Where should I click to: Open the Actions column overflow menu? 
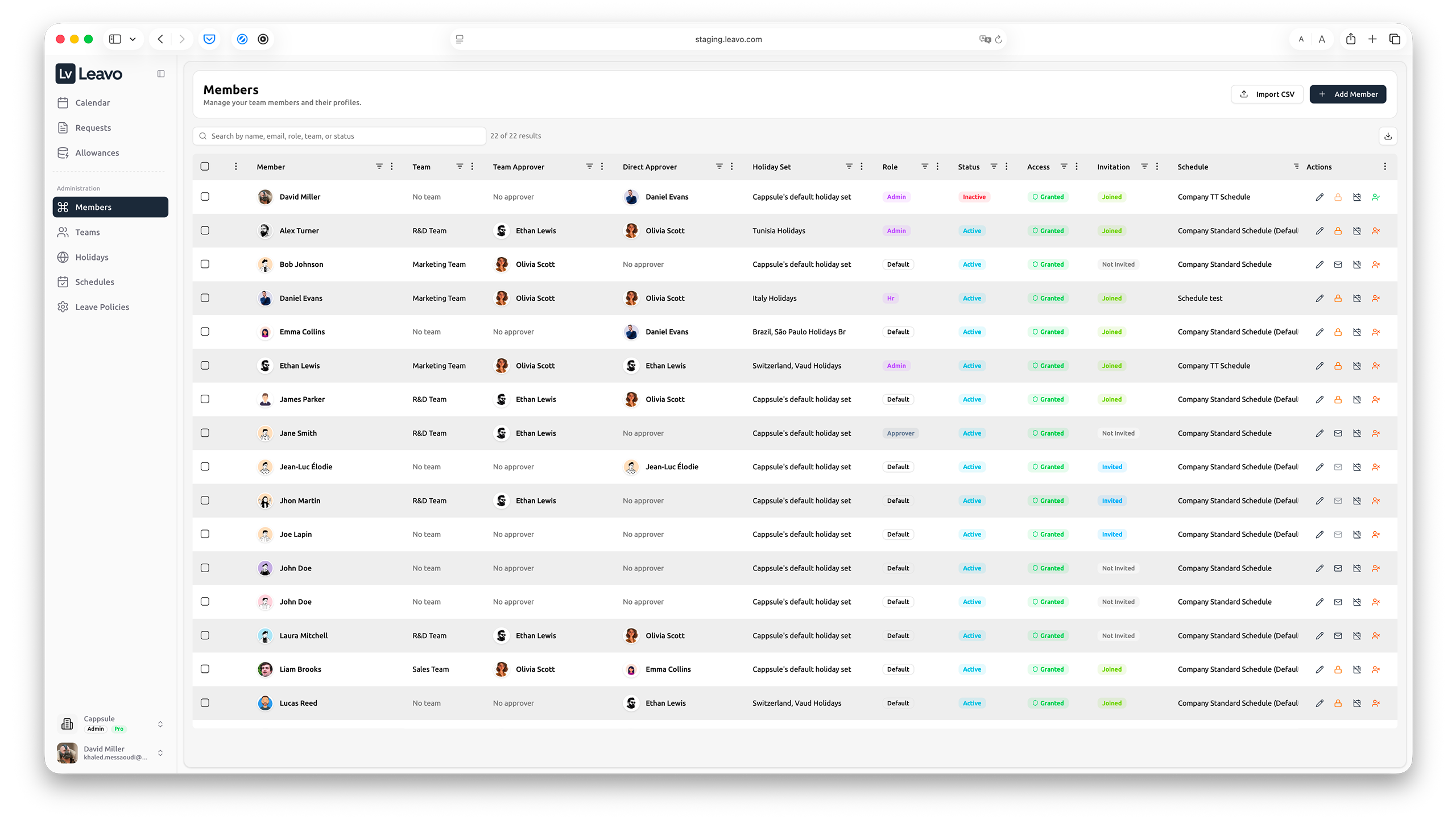coord(1385,166)
